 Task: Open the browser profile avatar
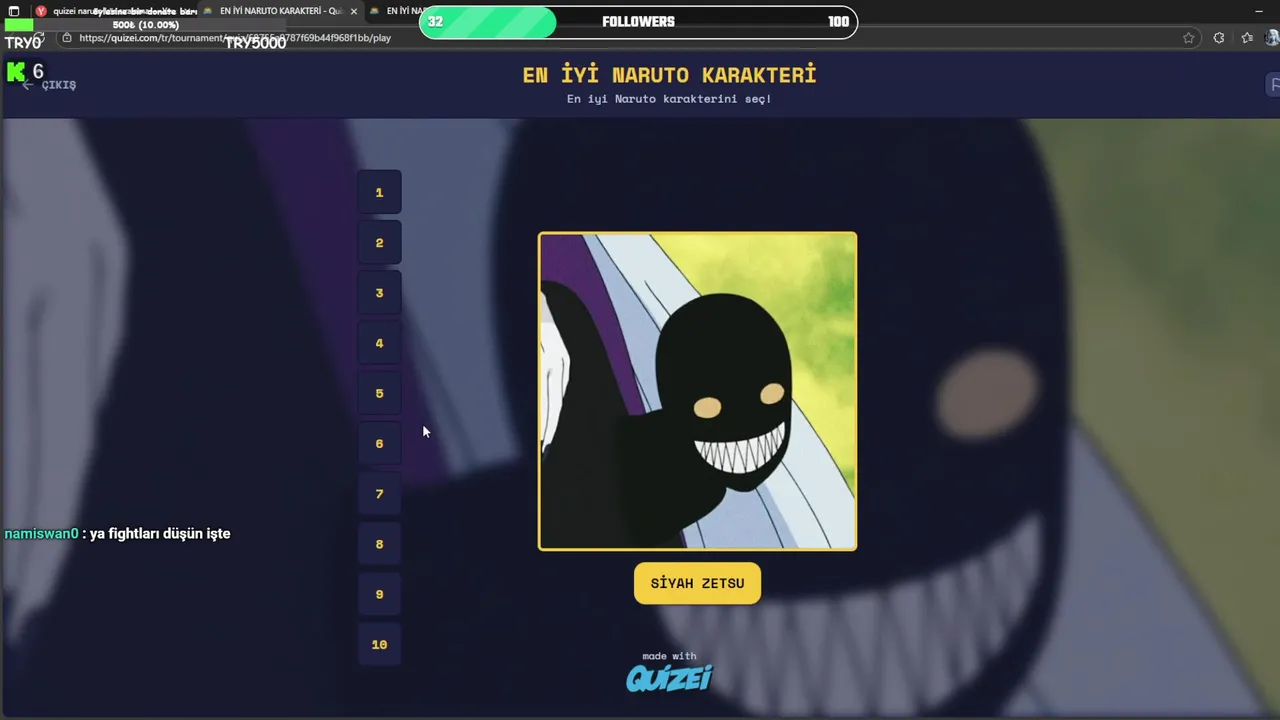pos(1272,38)
